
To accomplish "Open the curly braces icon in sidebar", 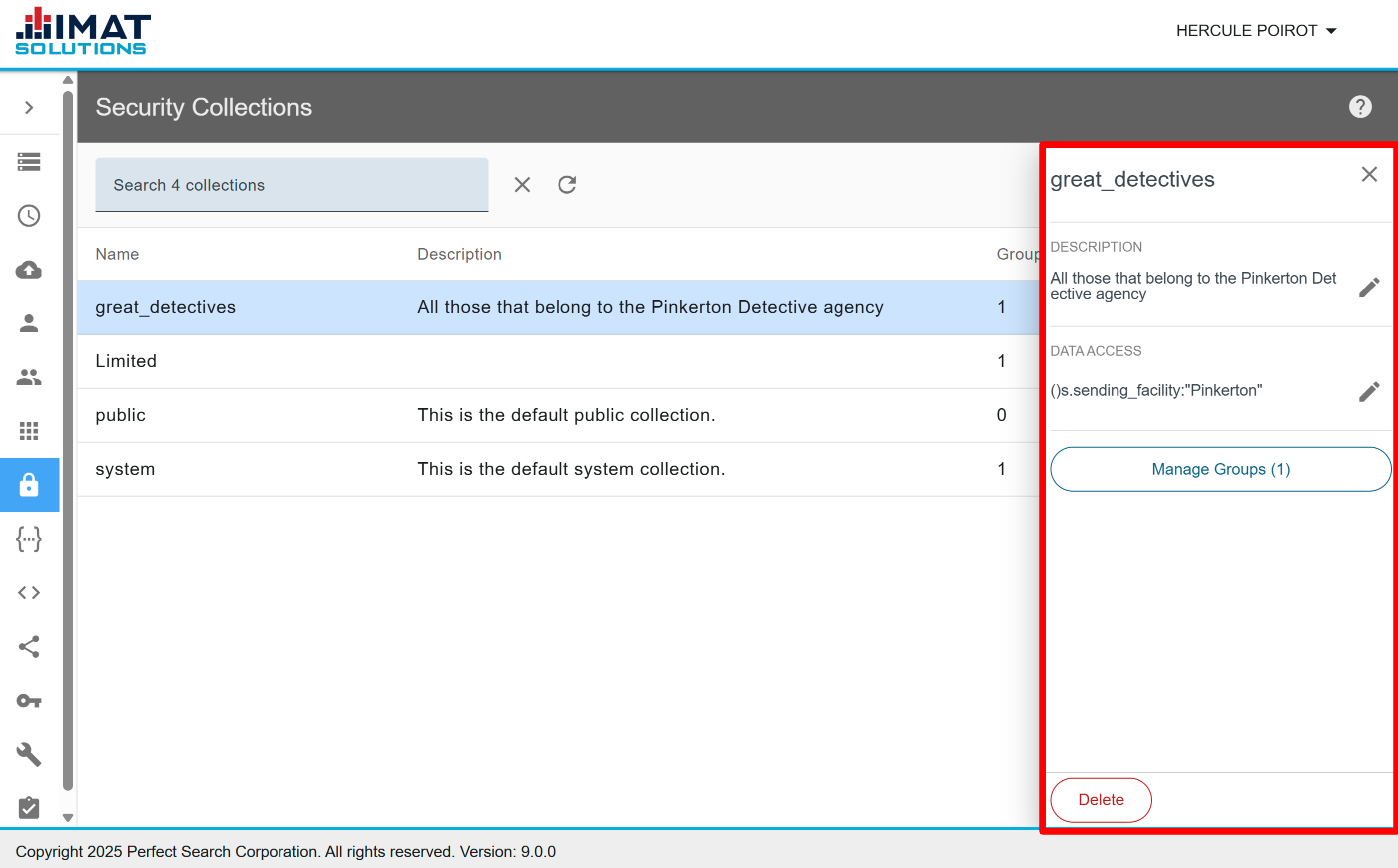I will 29,539.
